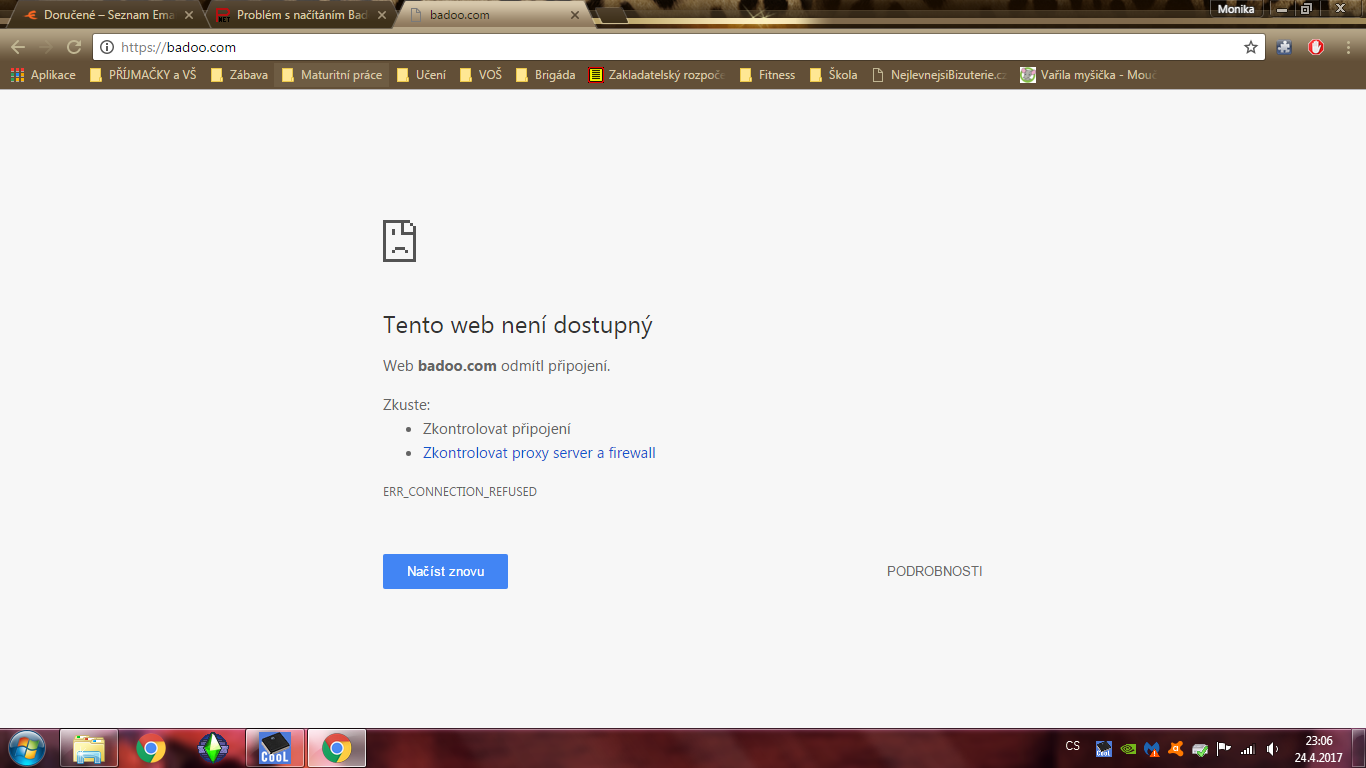Click the Zkontrolovat proxy server a firewall link
This screenshot has width=1366, height=768.
[x=539, y=453]
